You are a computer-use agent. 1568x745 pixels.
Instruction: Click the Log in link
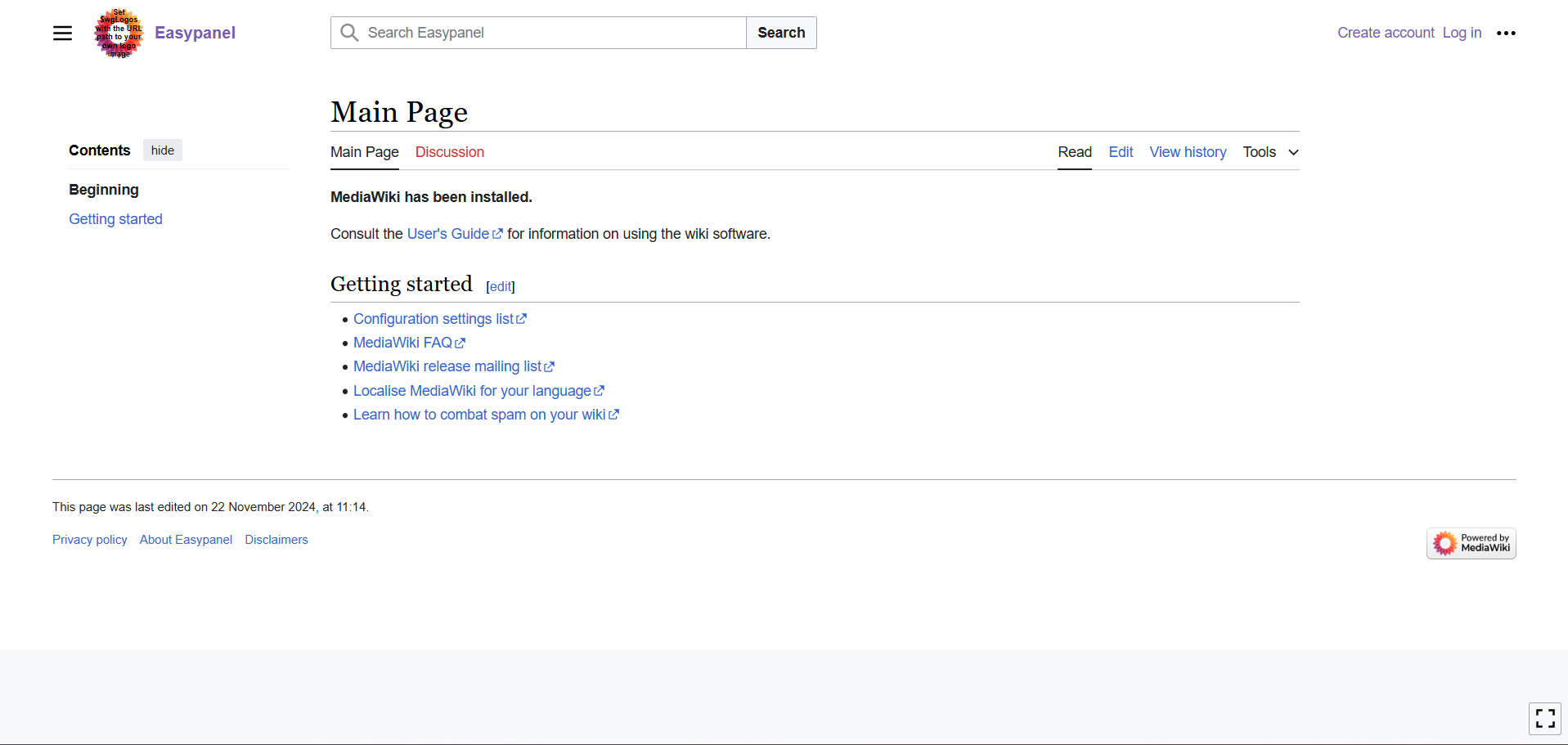coord(1462,33)
